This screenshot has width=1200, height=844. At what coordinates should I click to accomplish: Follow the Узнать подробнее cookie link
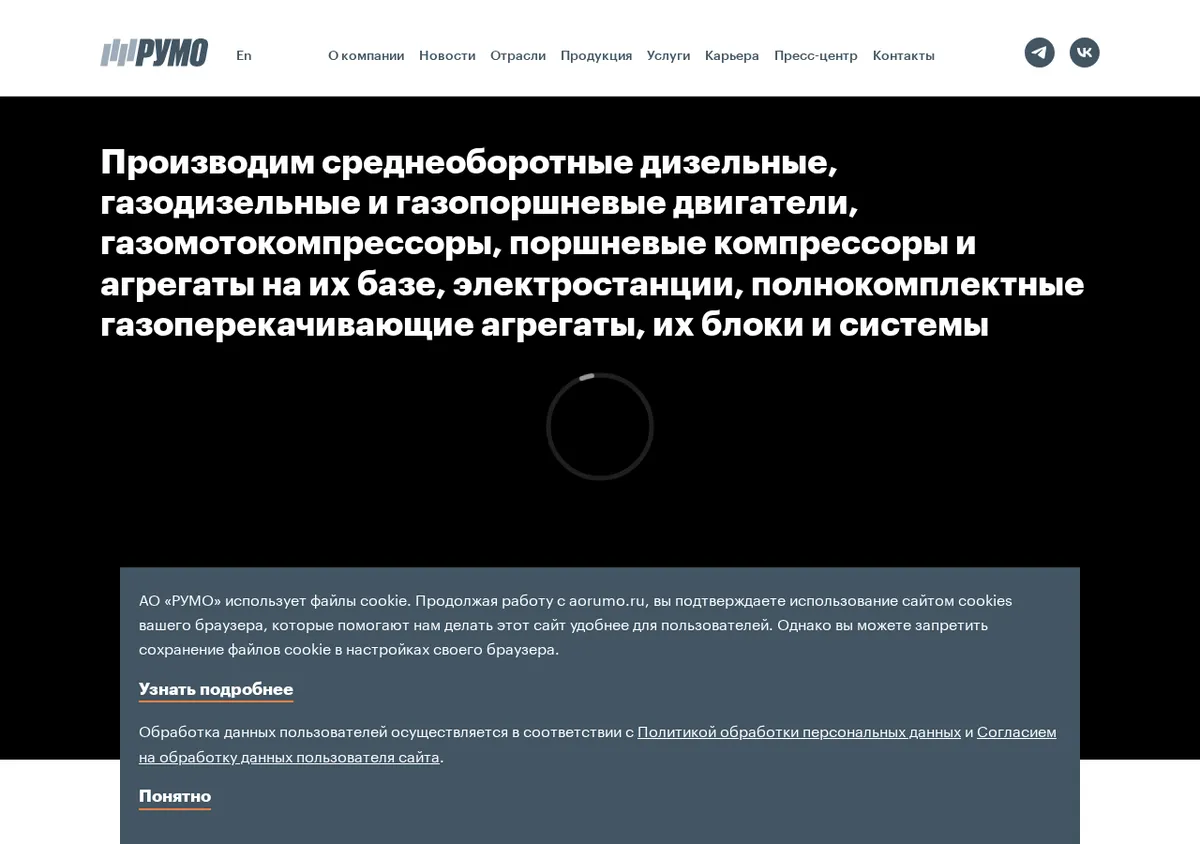(216, 690)
